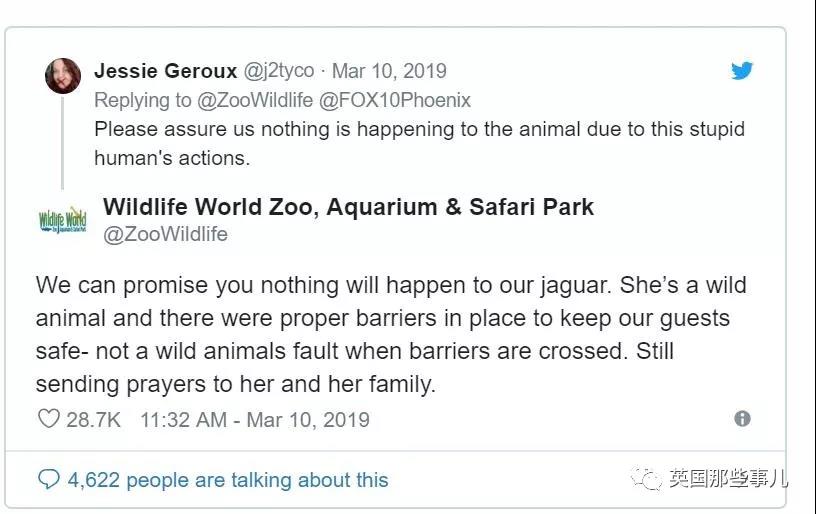Open the reply's Mar 10, 2019 date link

389,71
